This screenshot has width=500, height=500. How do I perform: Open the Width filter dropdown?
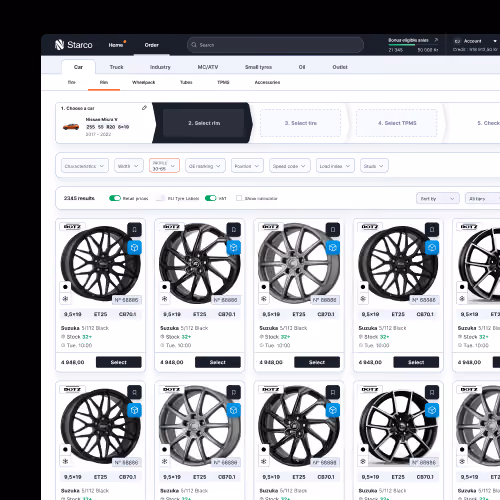click(x=129, y=166)
